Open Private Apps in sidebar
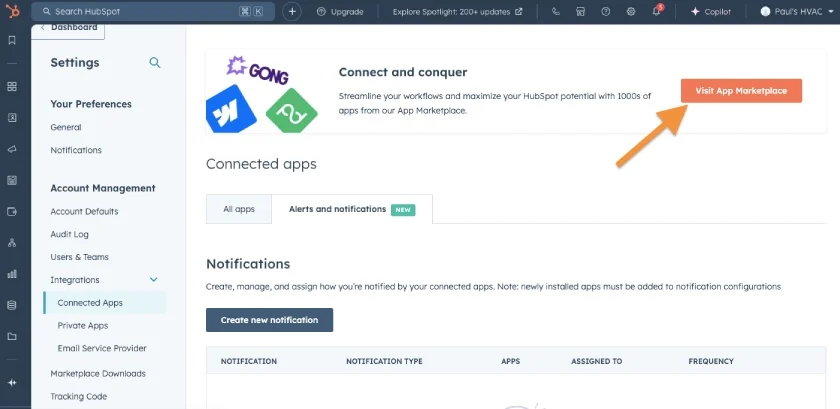This screenshot has height=409, width=840. pos(82,325)
